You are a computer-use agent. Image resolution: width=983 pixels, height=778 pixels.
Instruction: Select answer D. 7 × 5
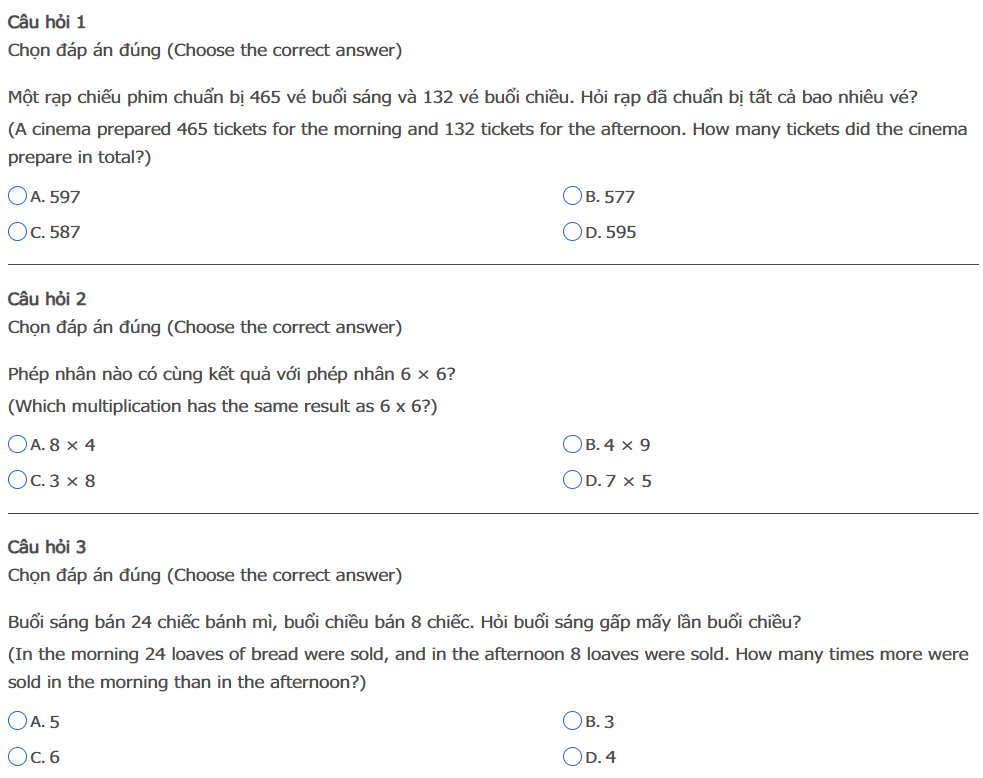pyautogui.click(x=572, y=480)
